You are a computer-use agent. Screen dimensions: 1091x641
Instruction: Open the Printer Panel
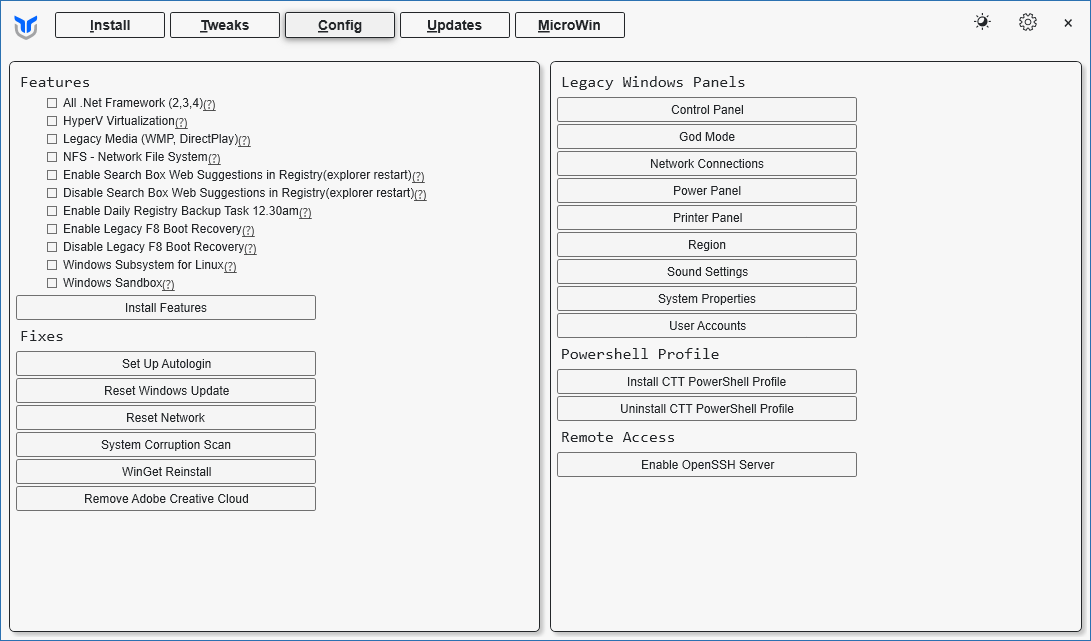point(707,218)
